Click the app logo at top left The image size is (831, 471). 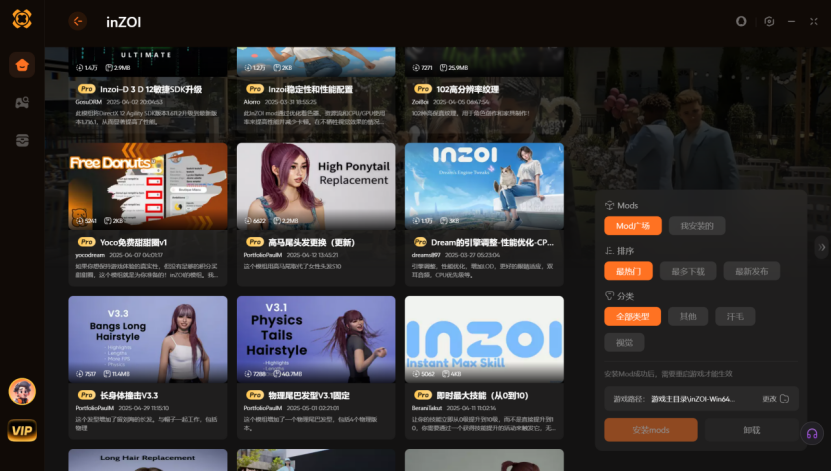tap(22, 19)
